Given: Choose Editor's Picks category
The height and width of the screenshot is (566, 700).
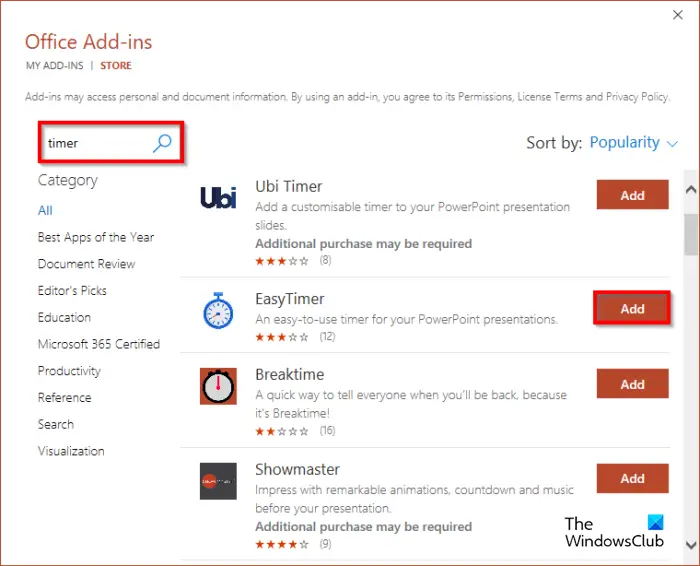Looking at the screenshot, I should [x=72, y=291].
